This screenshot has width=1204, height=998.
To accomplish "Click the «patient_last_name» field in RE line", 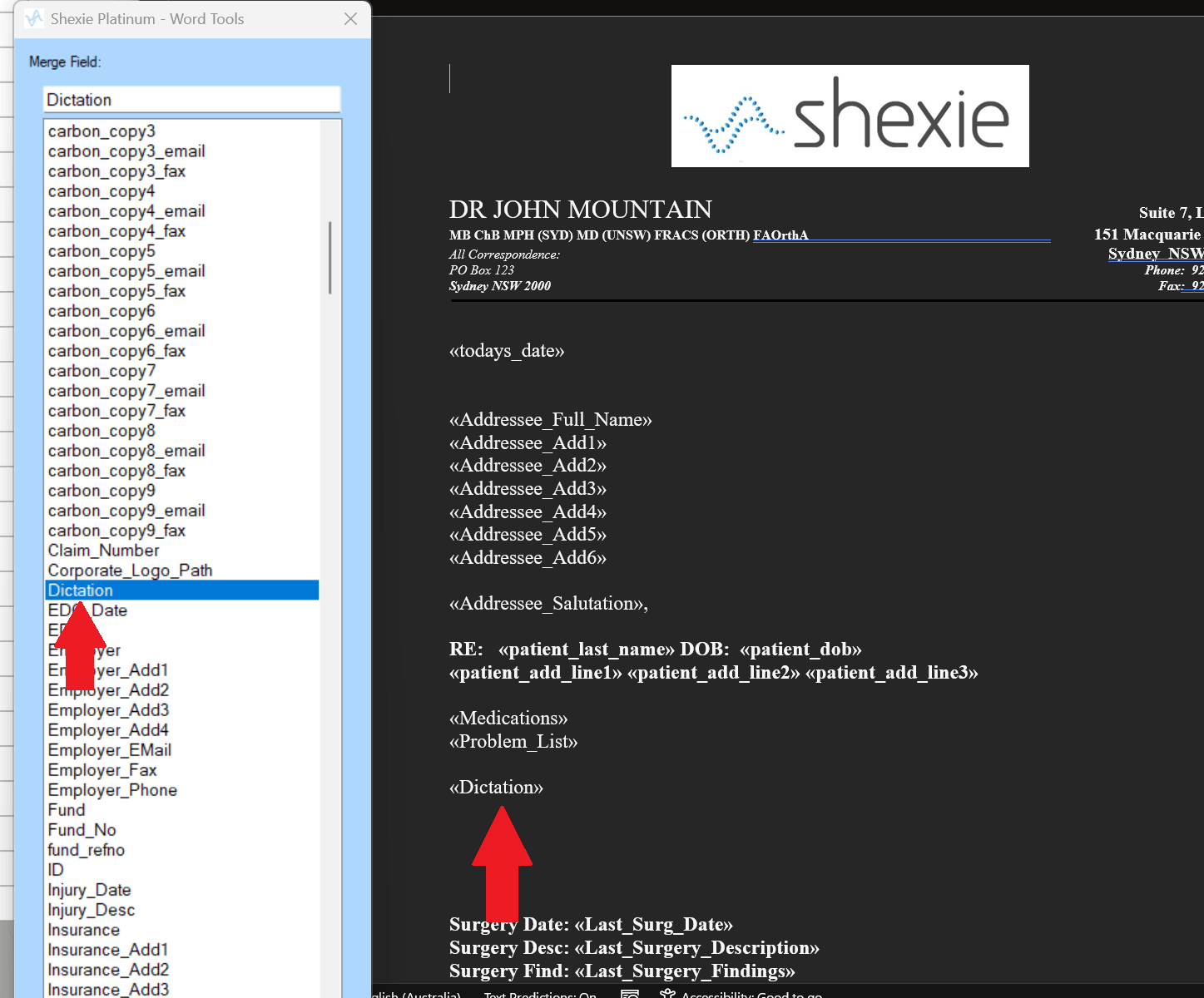I will 587,650.
